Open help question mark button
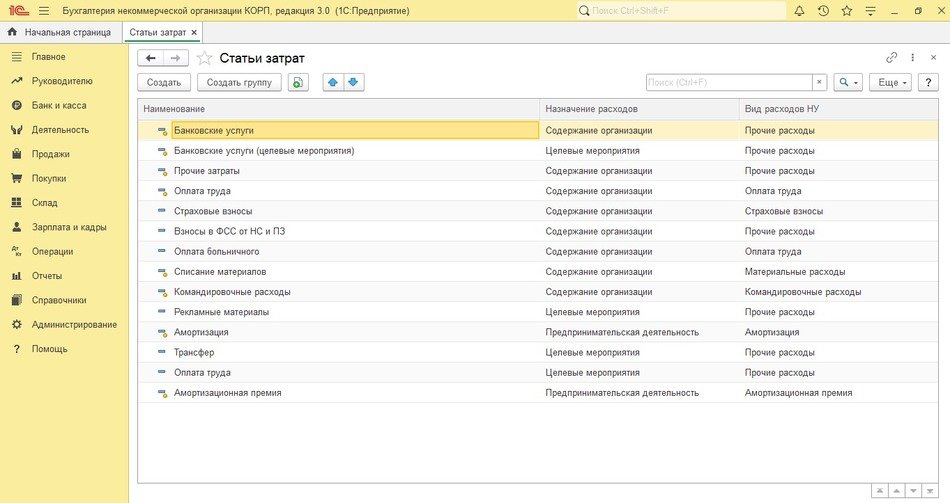The width and height of the screenshot is (950, 503). (x=928, y=82)
